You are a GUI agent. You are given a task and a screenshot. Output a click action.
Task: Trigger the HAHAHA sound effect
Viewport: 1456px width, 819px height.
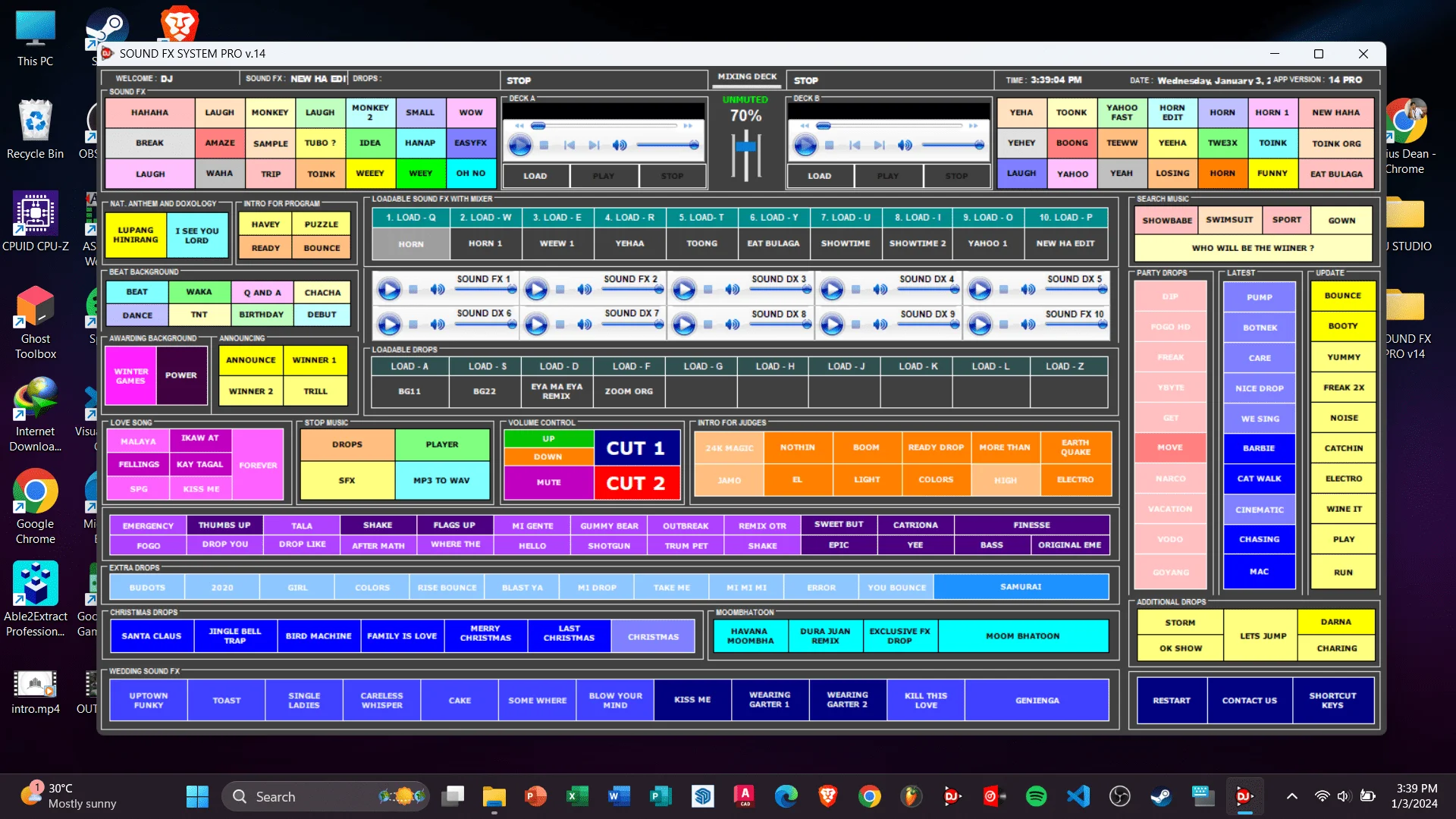[x=149, y=113]
